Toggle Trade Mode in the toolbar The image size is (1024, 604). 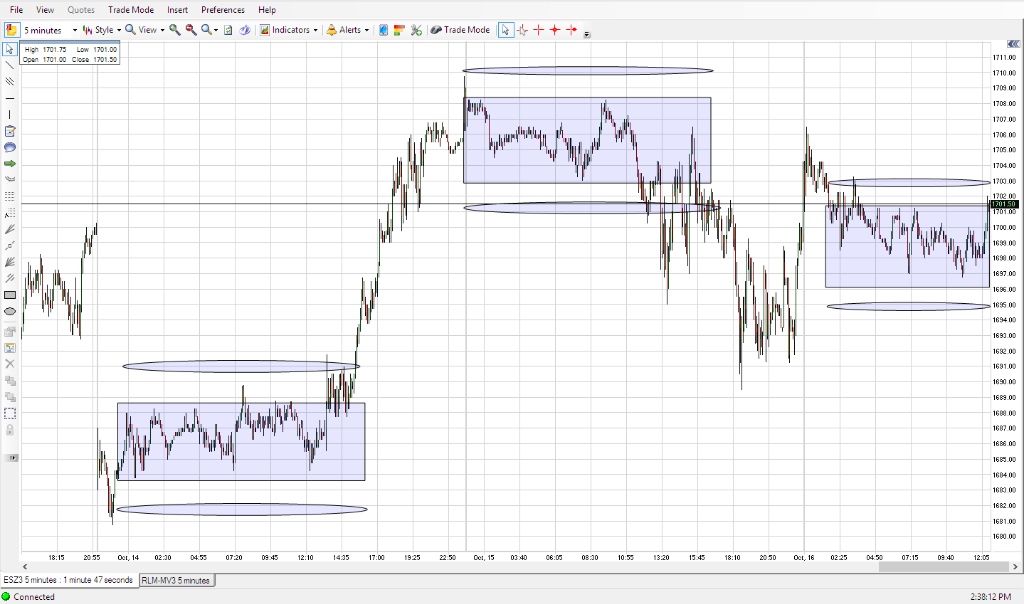tap(460, 30)
